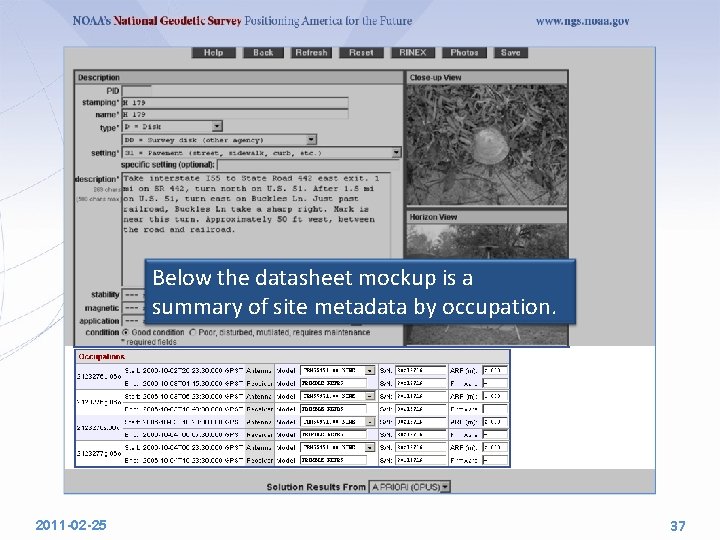Open the Solution Results From dropdown
Image resolution: width=720 pixels, height=540 pixels.
coord(410,487)
